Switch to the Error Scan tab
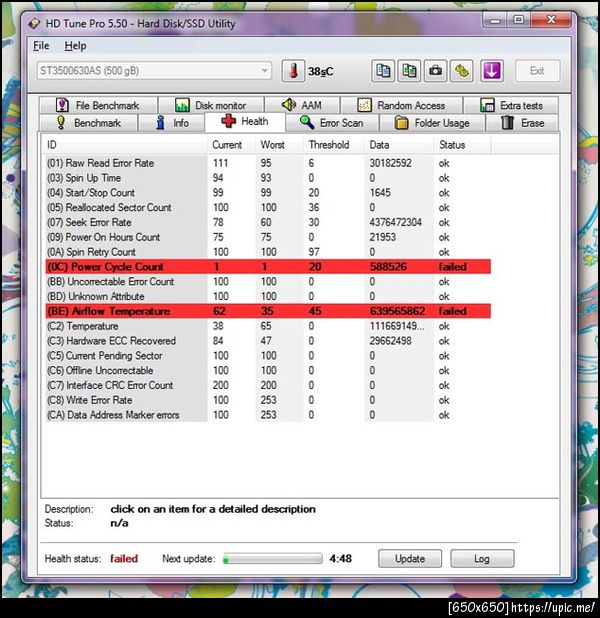600x618 pixels. coord(332,123)
